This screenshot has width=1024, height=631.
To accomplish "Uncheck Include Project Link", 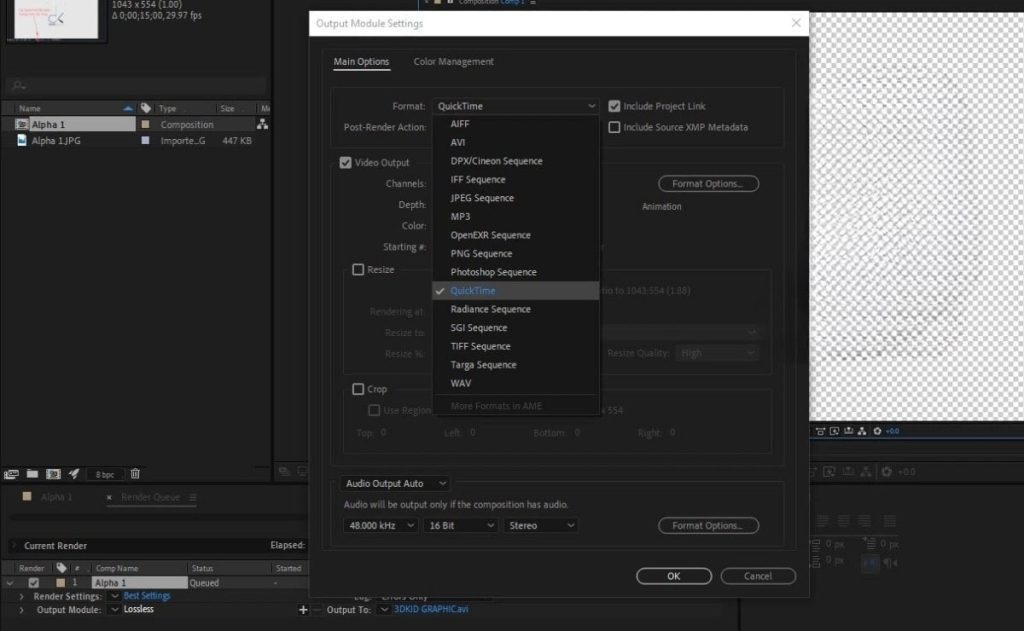I will pos(614,105).
